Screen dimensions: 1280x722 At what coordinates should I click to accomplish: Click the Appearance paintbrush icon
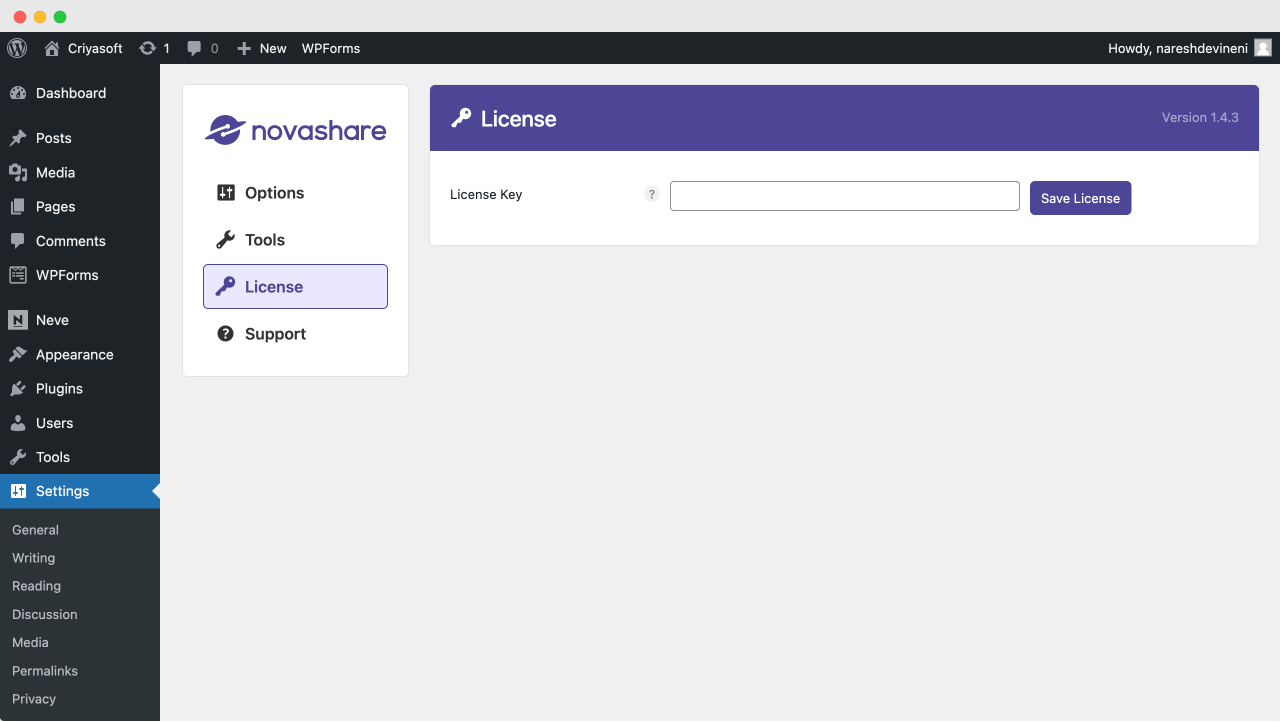click(x=18, y=355)
